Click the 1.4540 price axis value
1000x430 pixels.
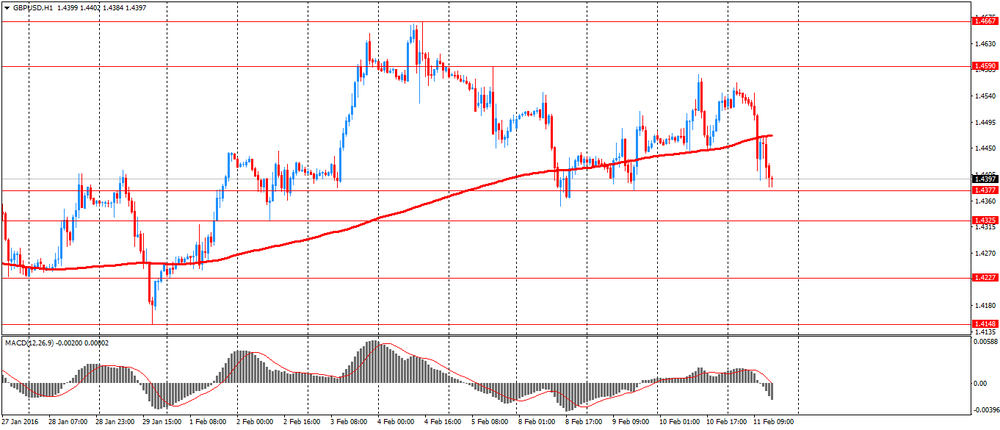click(985, 96)
